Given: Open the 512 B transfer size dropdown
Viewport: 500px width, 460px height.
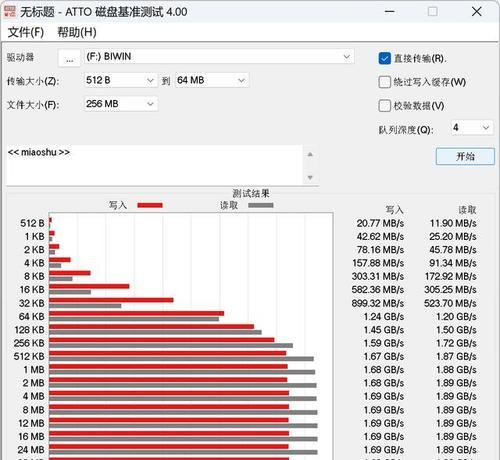Looking at the screenshot, I should pos(120,80).
